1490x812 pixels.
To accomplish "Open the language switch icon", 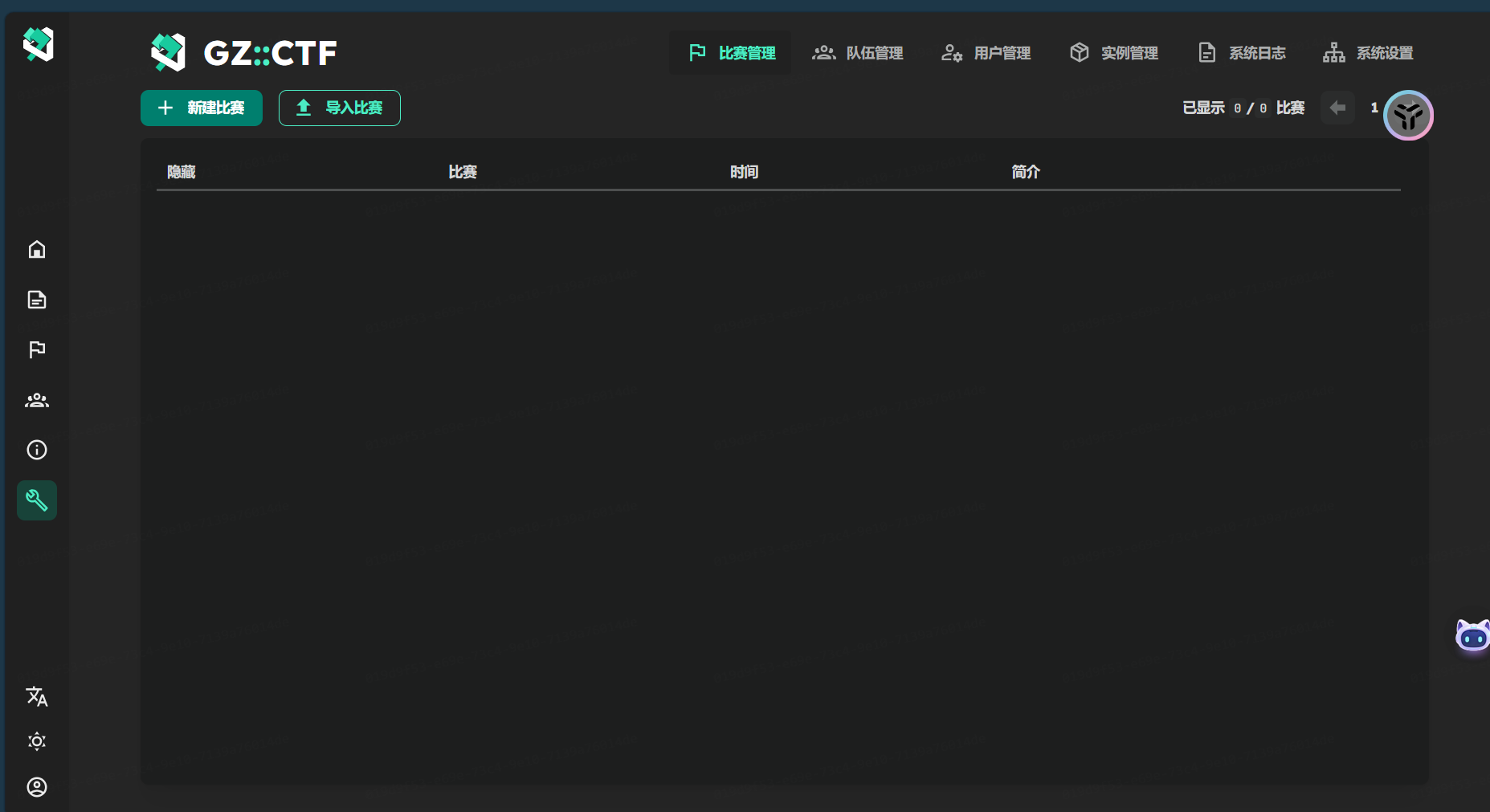I will coord(37,696).
